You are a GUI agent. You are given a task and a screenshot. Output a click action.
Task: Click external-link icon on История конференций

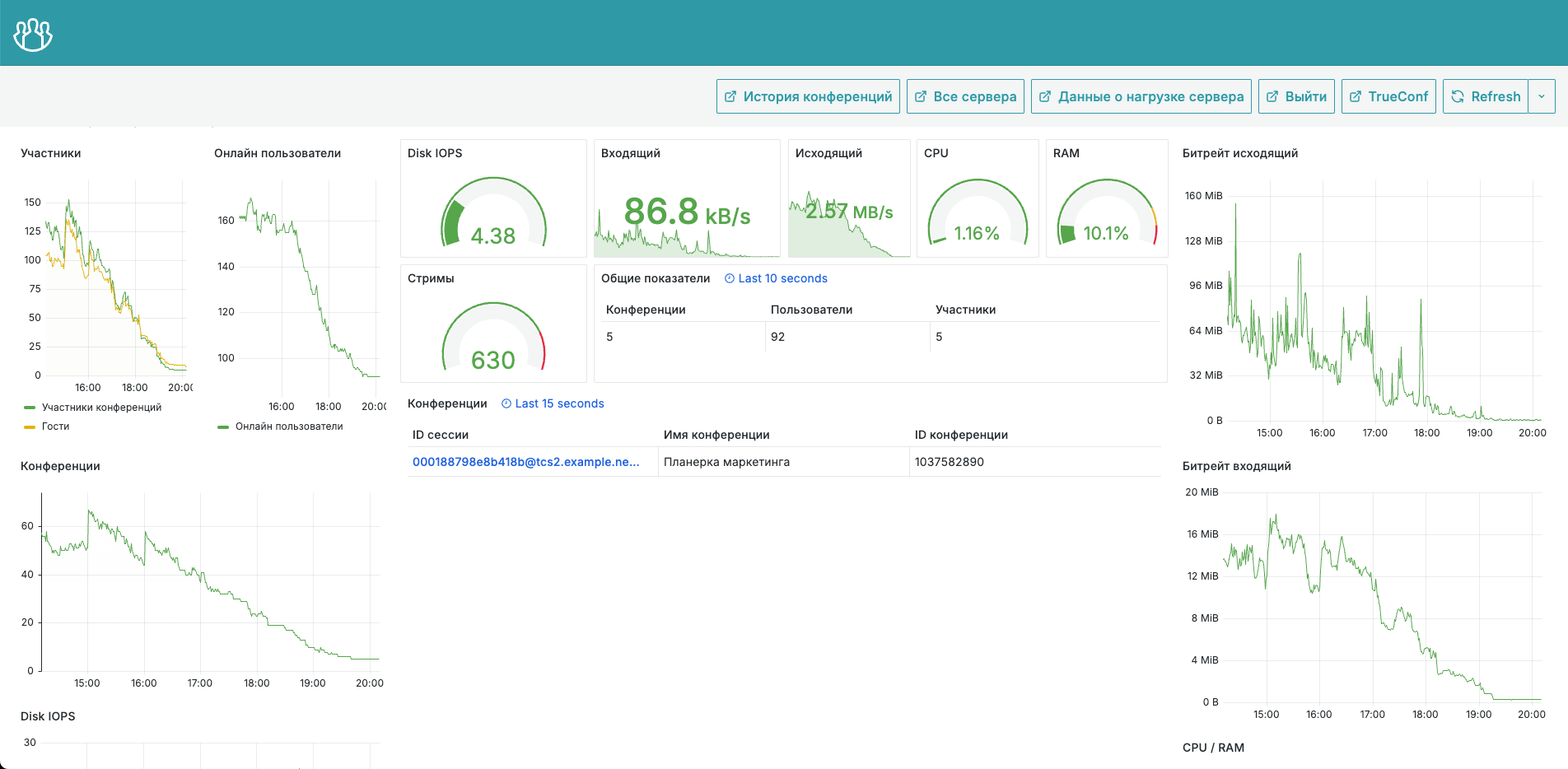click(730, 96)
